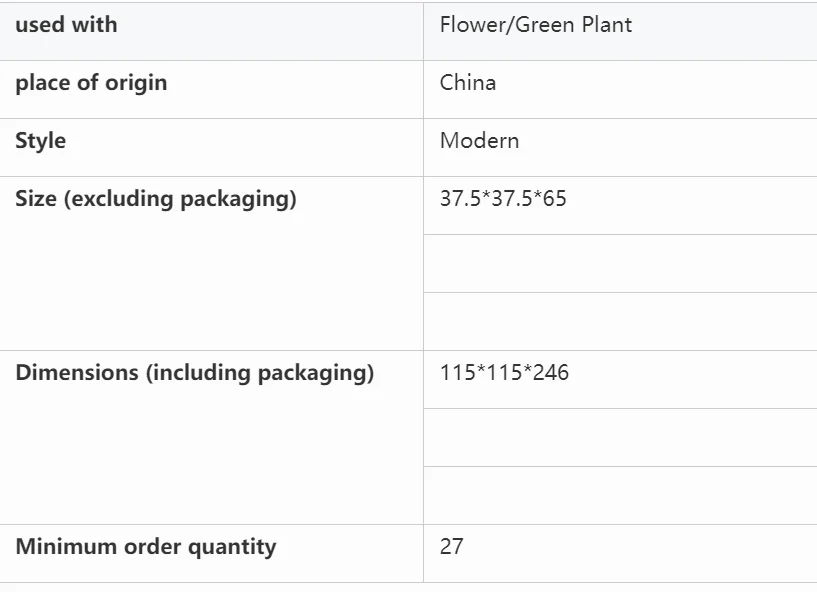The width and height of the screenshot is (817, 592).
Task: Click the second empty cell below 37.5*37.5*65
Action: (x=620, y=321)
